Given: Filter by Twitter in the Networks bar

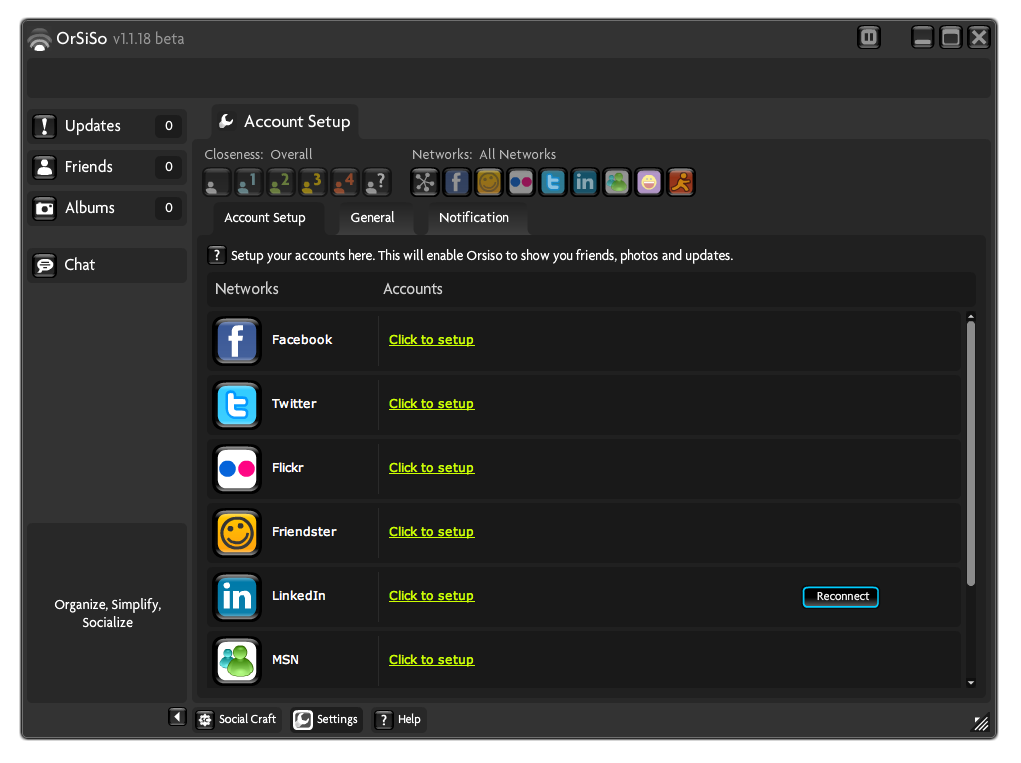Looking at the screenshot, I should (x=553, y=182).
